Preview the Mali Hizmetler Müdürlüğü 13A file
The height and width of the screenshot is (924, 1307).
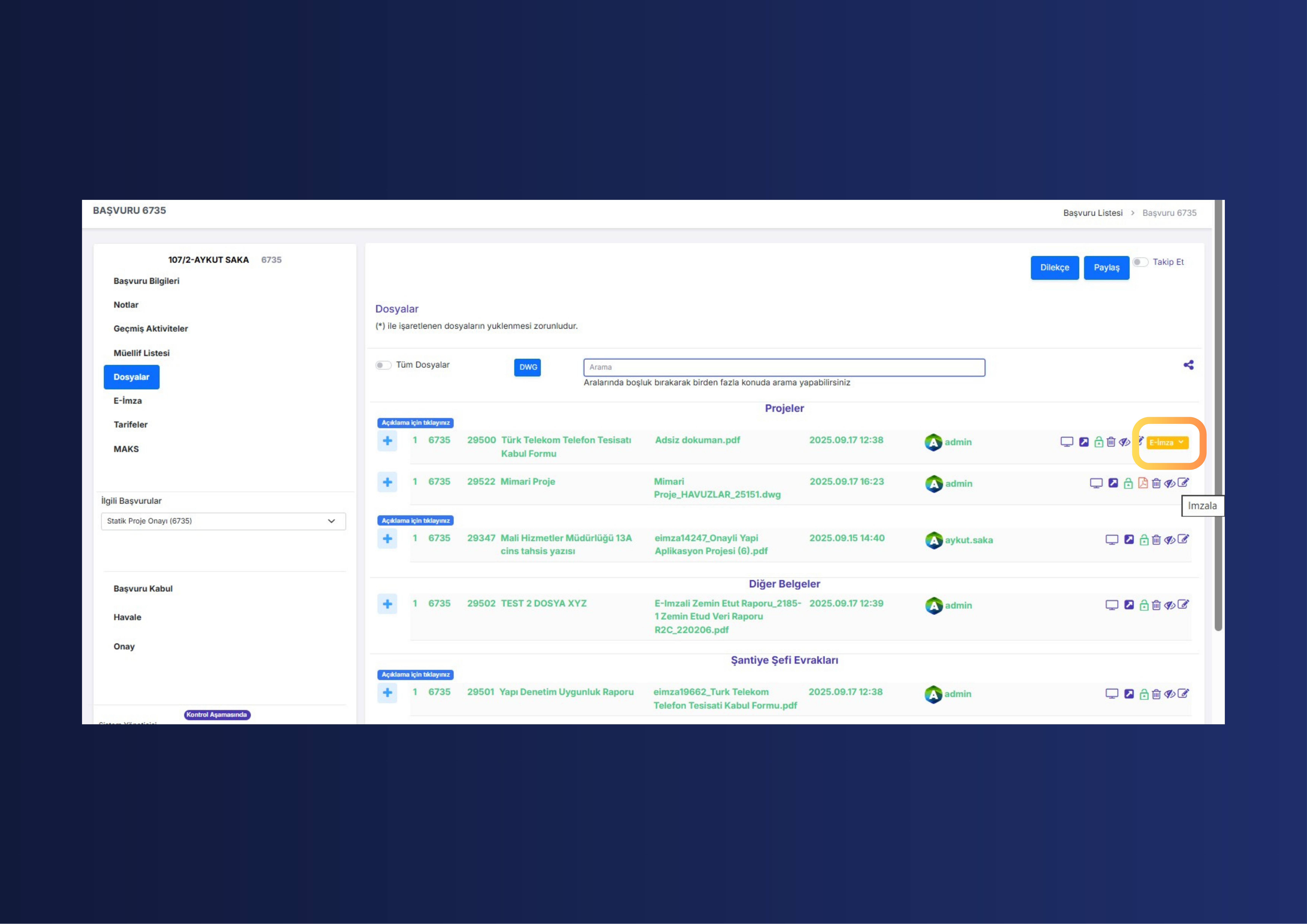1112,540
